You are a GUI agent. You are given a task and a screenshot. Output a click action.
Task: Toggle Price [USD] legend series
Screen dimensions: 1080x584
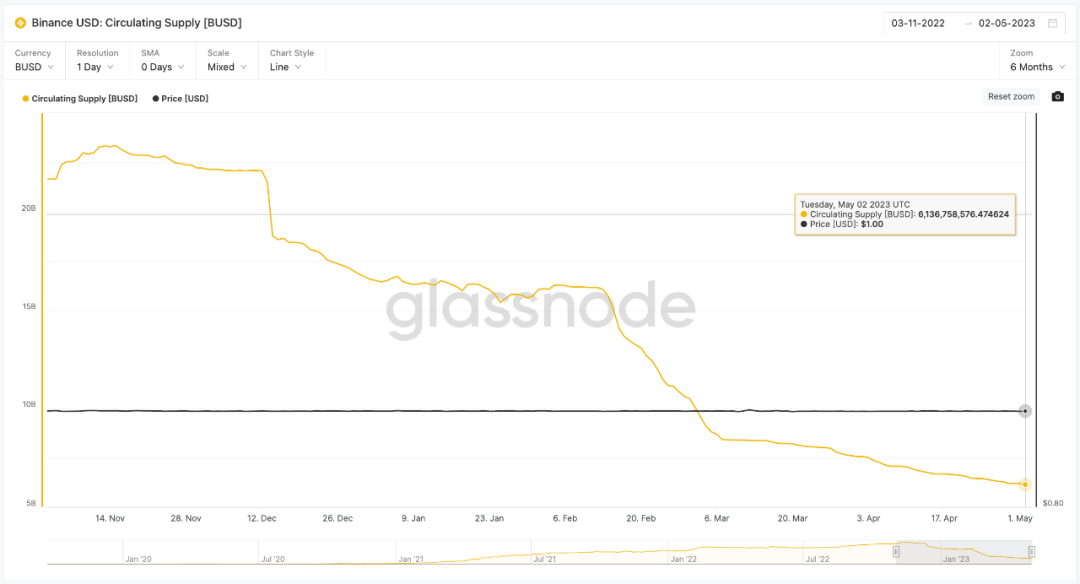pyautogui.click(x=180, y=98)
